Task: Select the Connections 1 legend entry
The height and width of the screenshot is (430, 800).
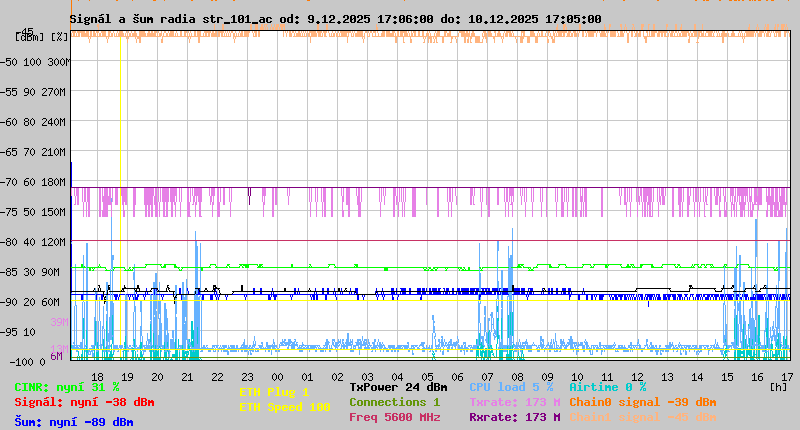Action: pos(394,402)
